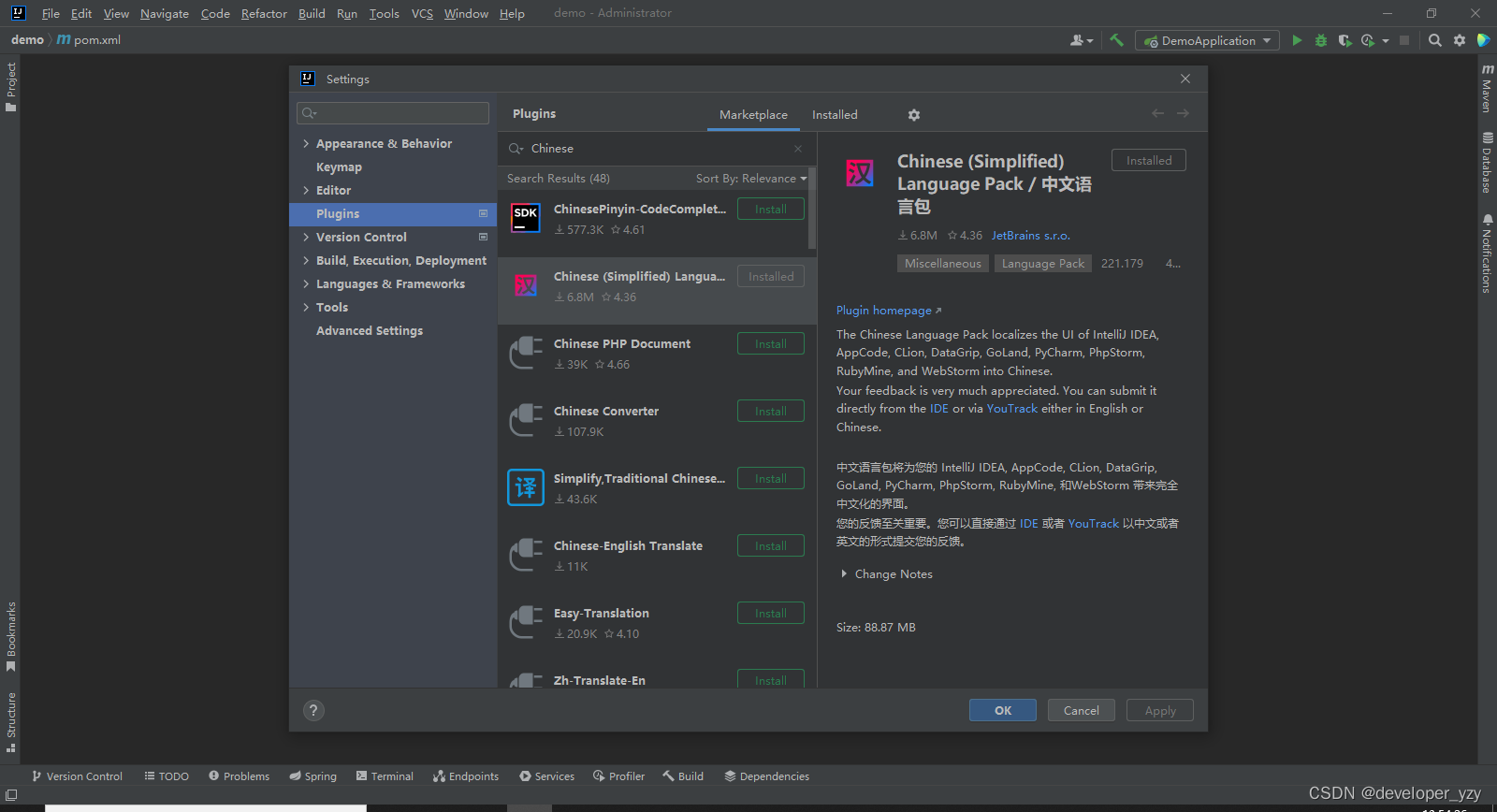This screenshot has height=812, width=1497.
Task: Cancel the Settings dialog
Action: (x=1082, y=710)
